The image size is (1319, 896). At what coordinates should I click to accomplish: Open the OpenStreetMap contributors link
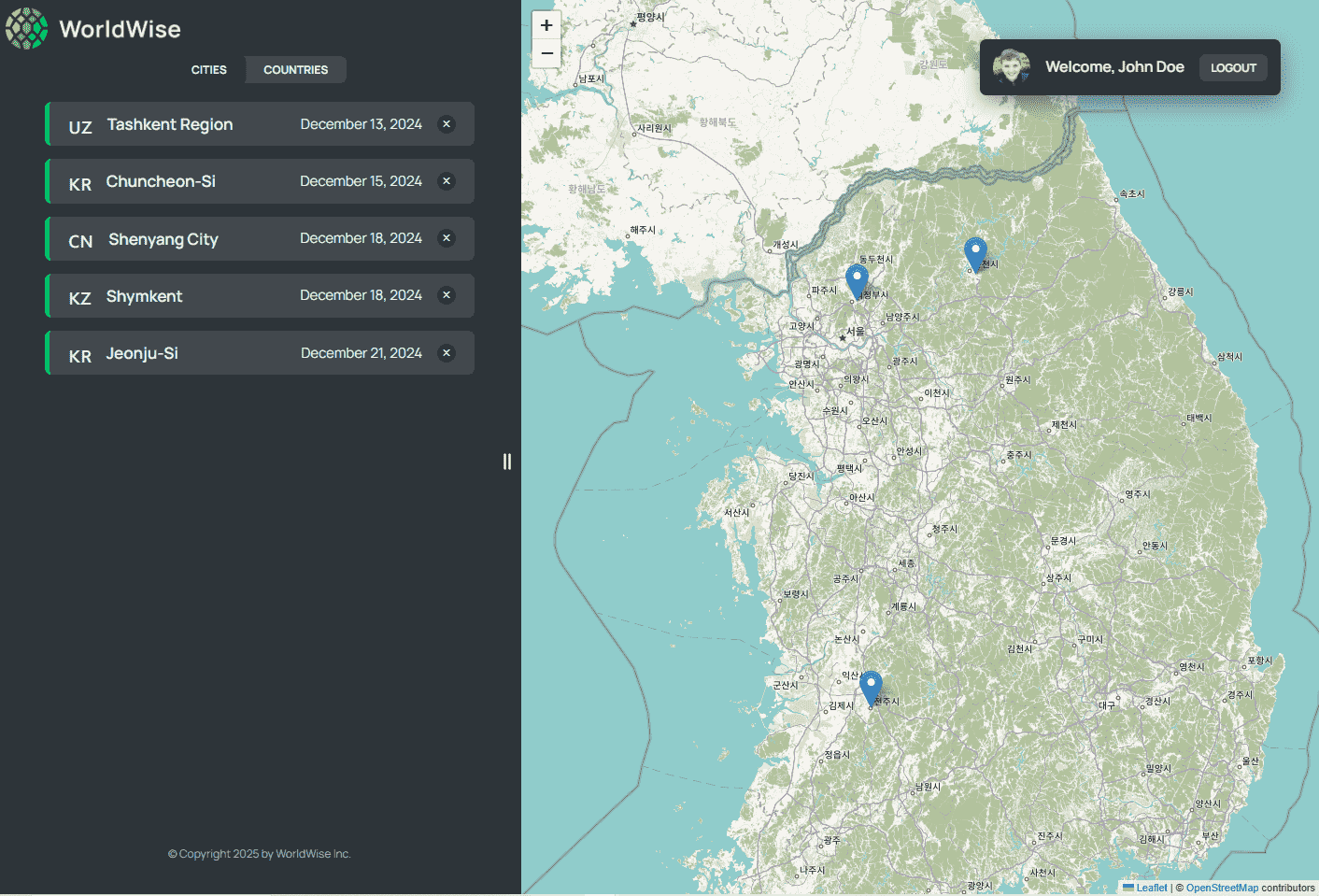coord(1222,888)
